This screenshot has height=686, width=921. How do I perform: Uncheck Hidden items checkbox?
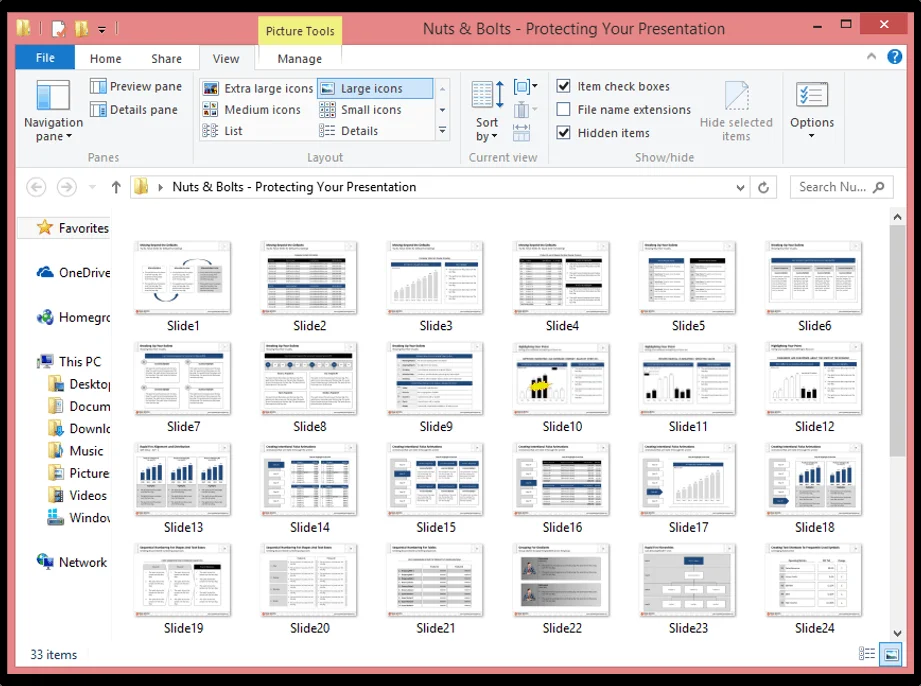(563, 133)
